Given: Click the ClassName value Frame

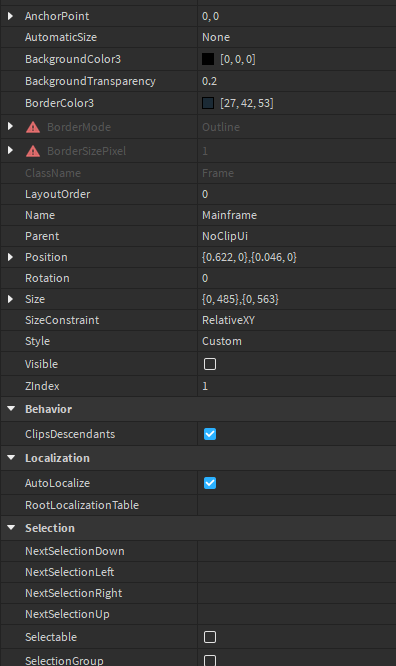Looking at the screenshot, I should [218, 173].
